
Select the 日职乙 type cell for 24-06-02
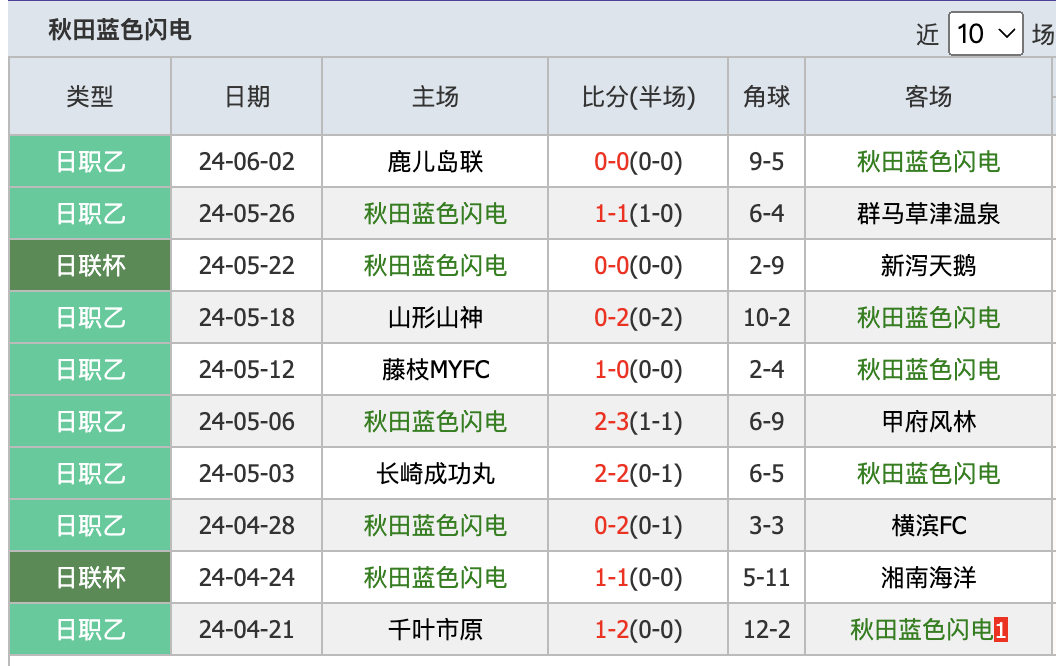coord(90,162)
